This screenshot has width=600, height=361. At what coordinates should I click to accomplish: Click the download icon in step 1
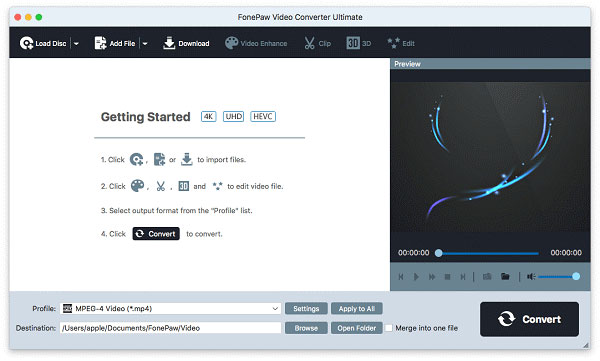[x=186, y=159]
